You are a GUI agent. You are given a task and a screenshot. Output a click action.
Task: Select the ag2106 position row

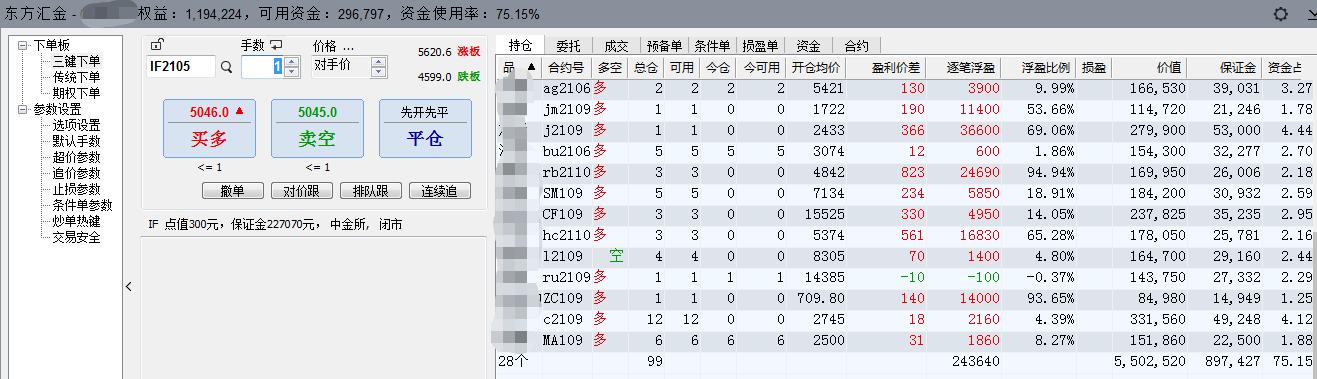click(x=905, y=88)
